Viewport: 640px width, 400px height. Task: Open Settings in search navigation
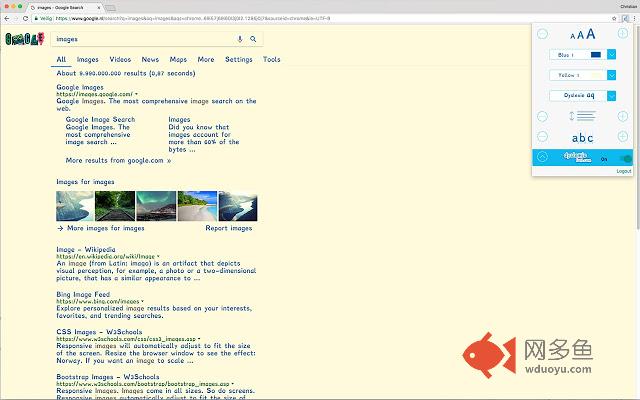click(239, 60)
